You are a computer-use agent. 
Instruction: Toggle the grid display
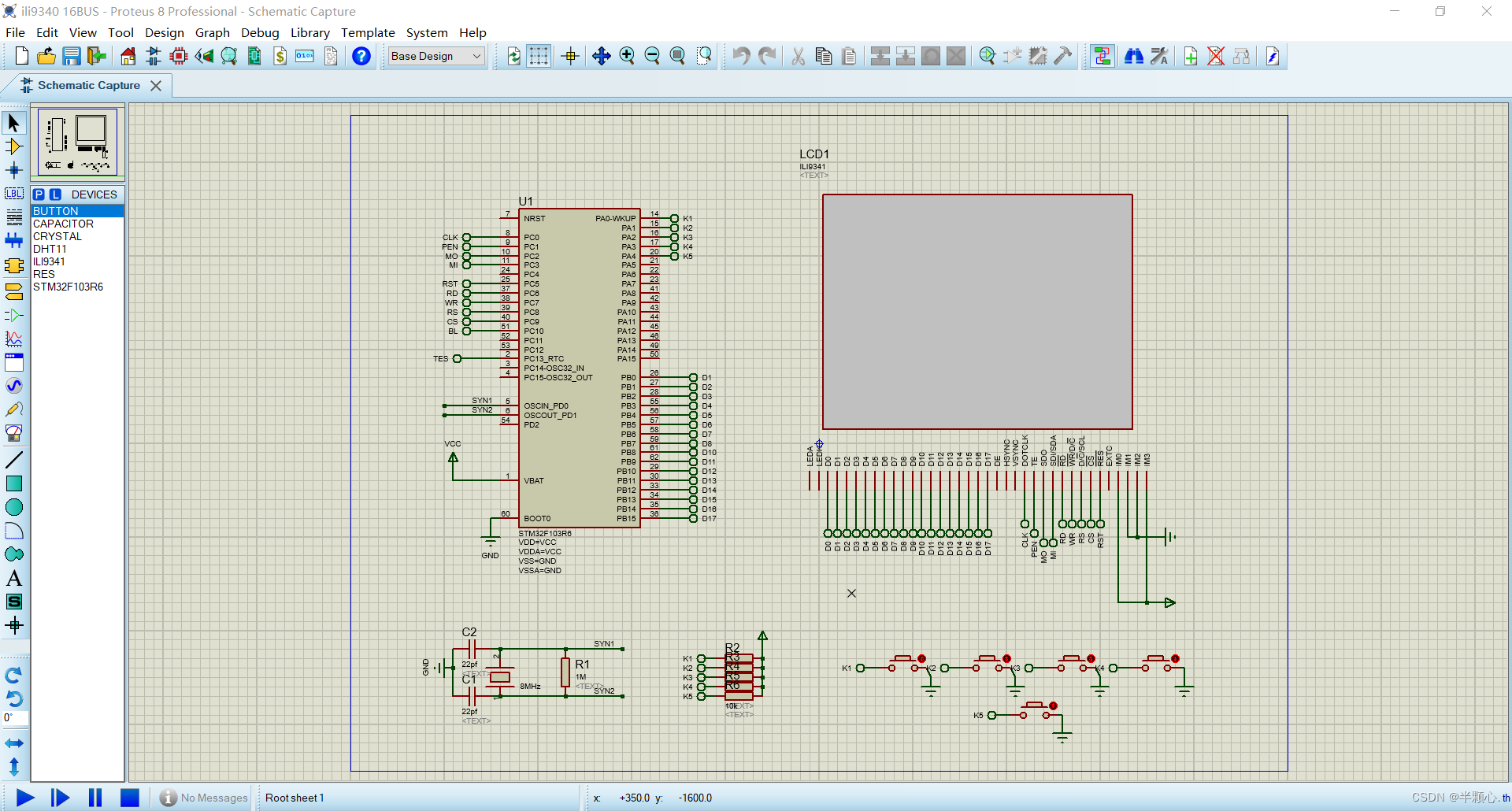539,56
